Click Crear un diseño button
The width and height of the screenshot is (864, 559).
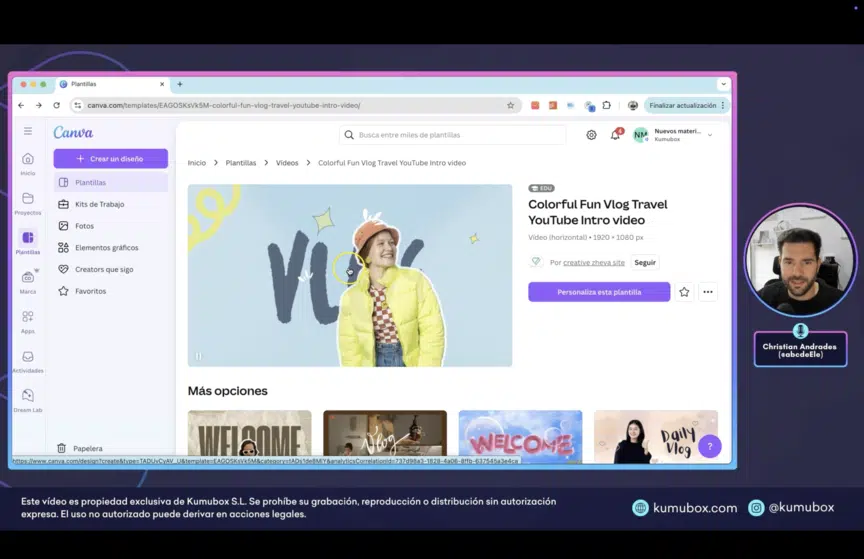111,159
